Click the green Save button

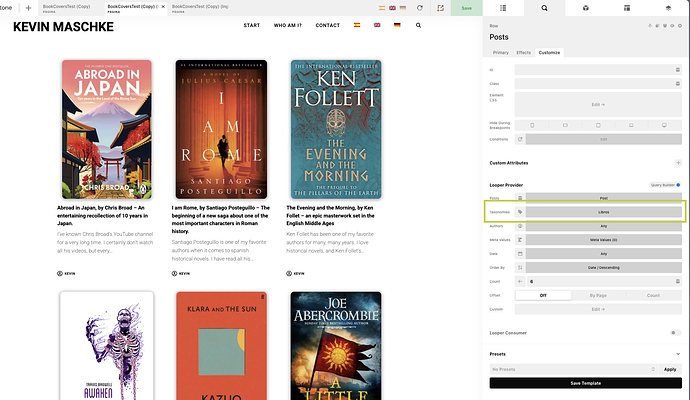[x=466, y=7]
